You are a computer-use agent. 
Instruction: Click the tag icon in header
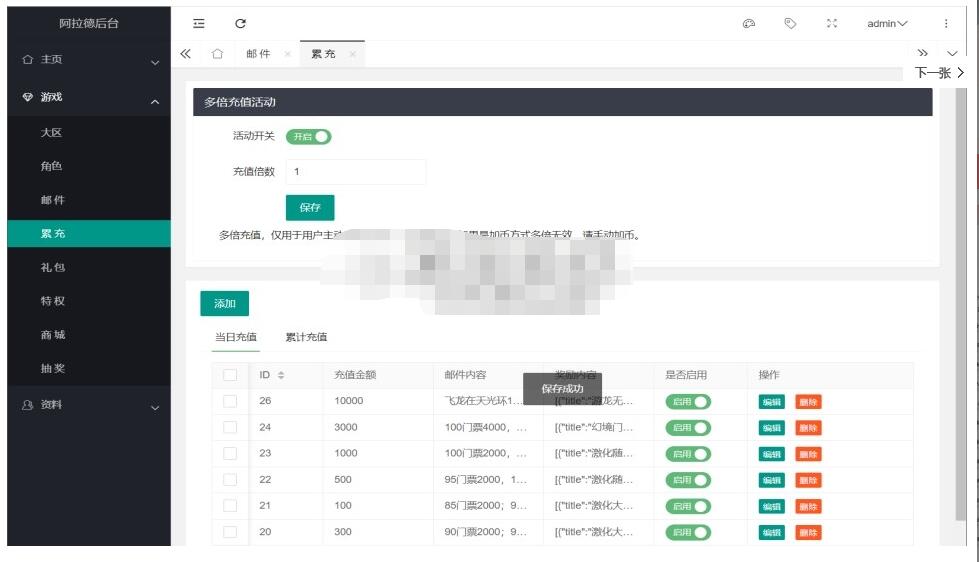coord(790,24)
